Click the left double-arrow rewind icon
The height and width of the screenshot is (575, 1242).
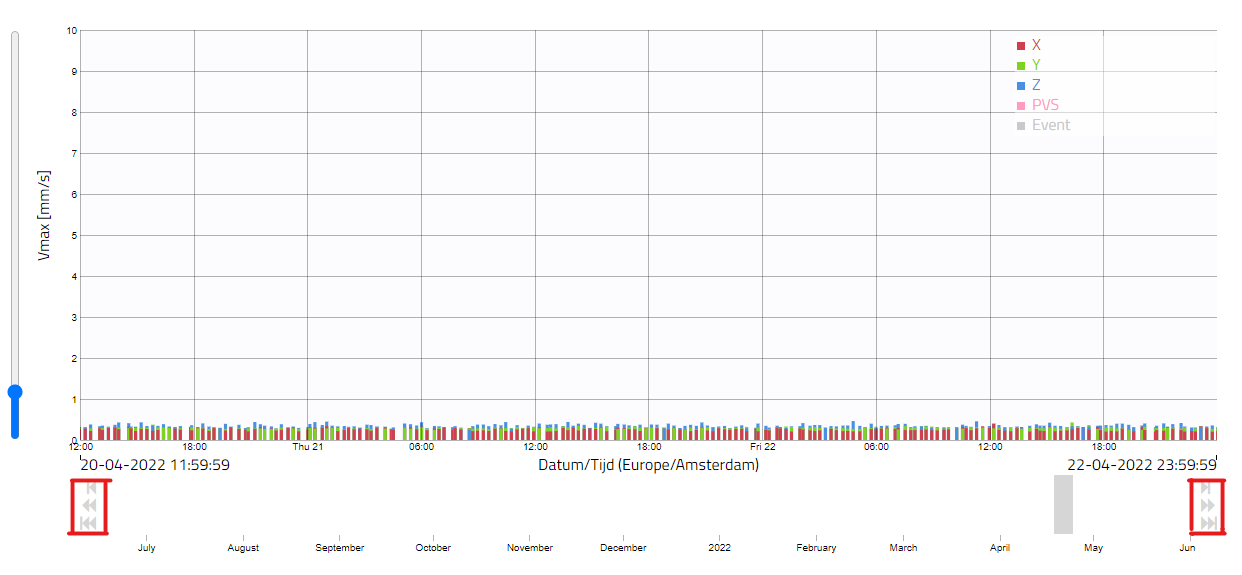[x=89, y=506]
